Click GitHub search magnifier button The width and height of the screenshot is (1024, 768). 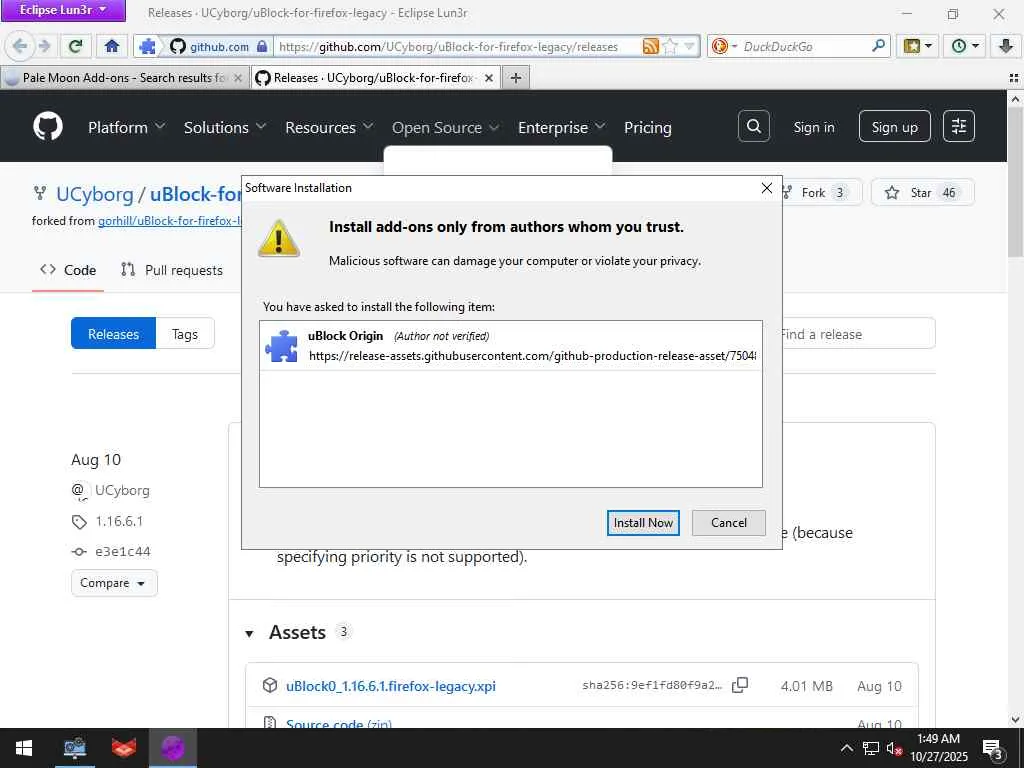[754, 126]
